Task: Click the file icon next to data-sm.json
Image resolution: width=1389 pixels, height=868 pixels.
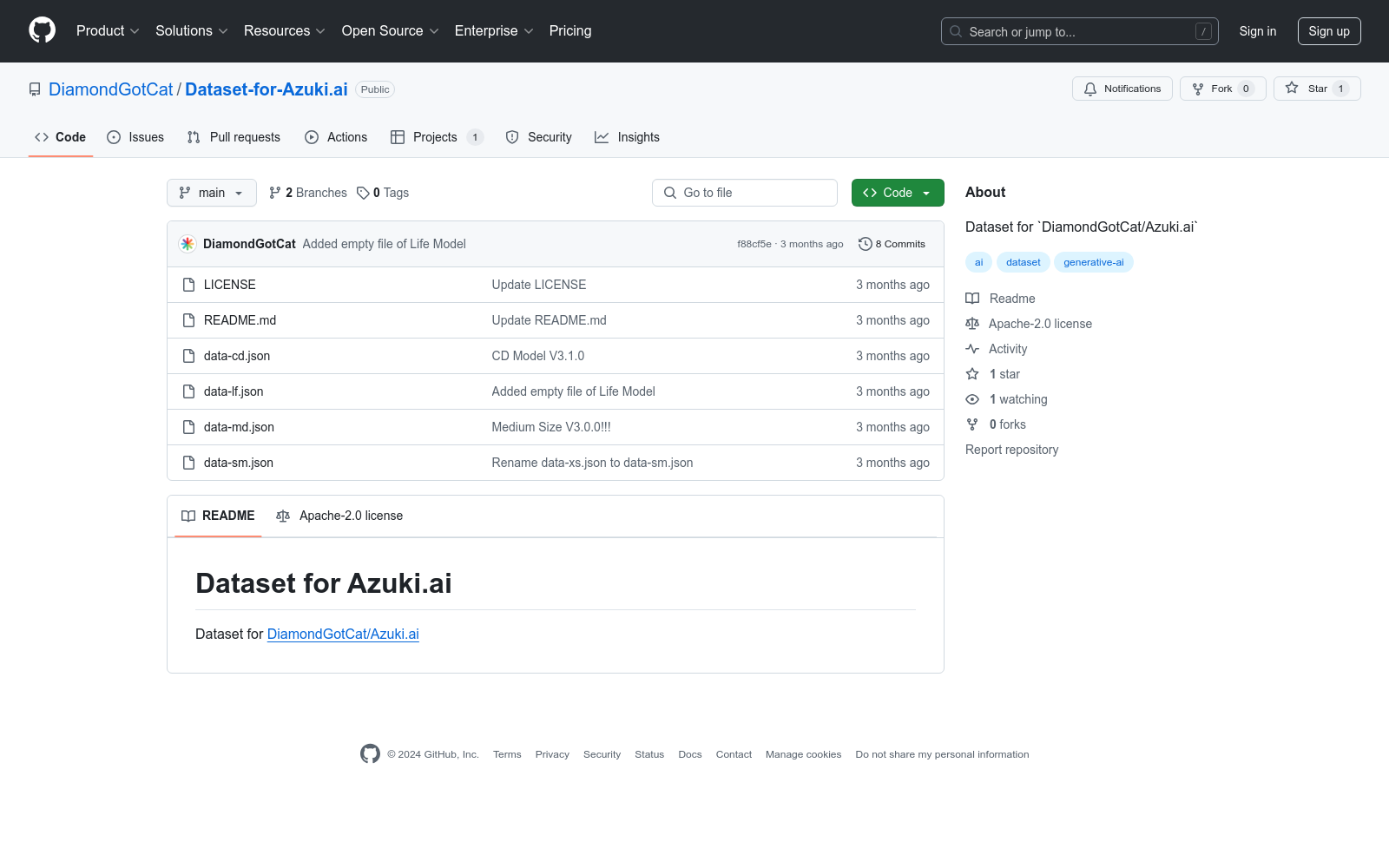Action: (188, 463)
